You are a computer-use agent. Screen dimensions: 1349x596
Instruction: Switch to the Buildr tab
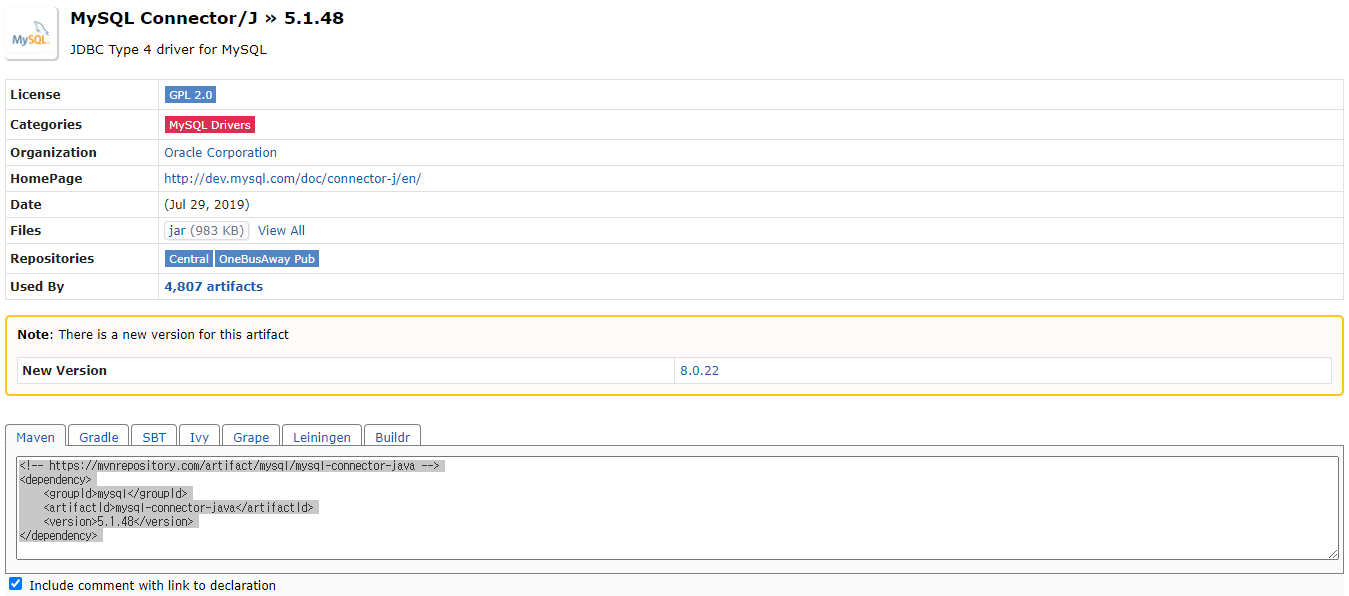393,437
